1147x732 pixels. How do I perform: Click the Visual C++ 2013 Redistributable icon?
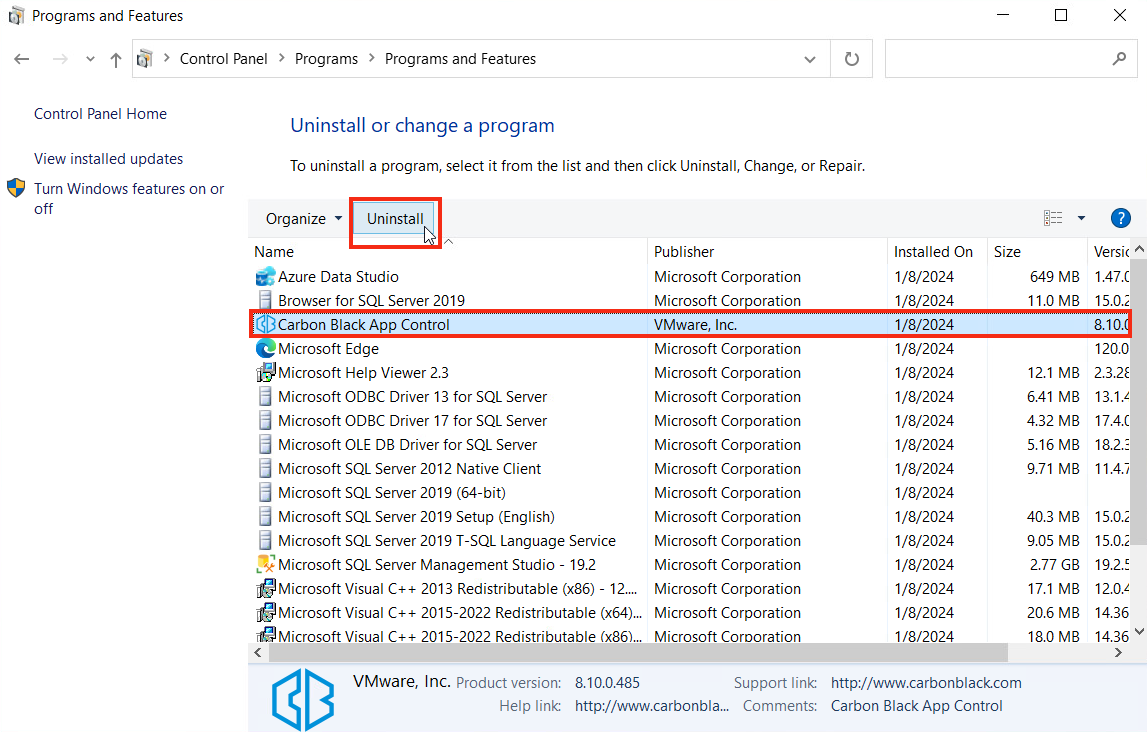pos(266,589)
